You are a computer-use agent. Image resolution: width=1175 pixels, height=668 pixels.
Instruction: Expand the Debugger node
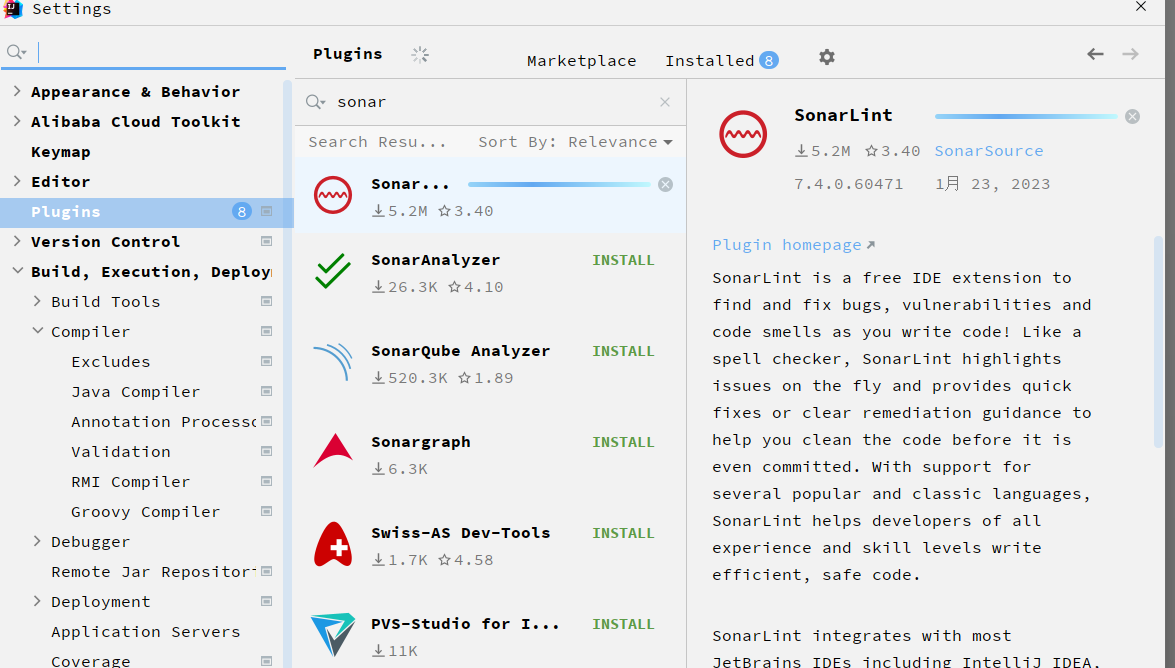click(37, 541)
